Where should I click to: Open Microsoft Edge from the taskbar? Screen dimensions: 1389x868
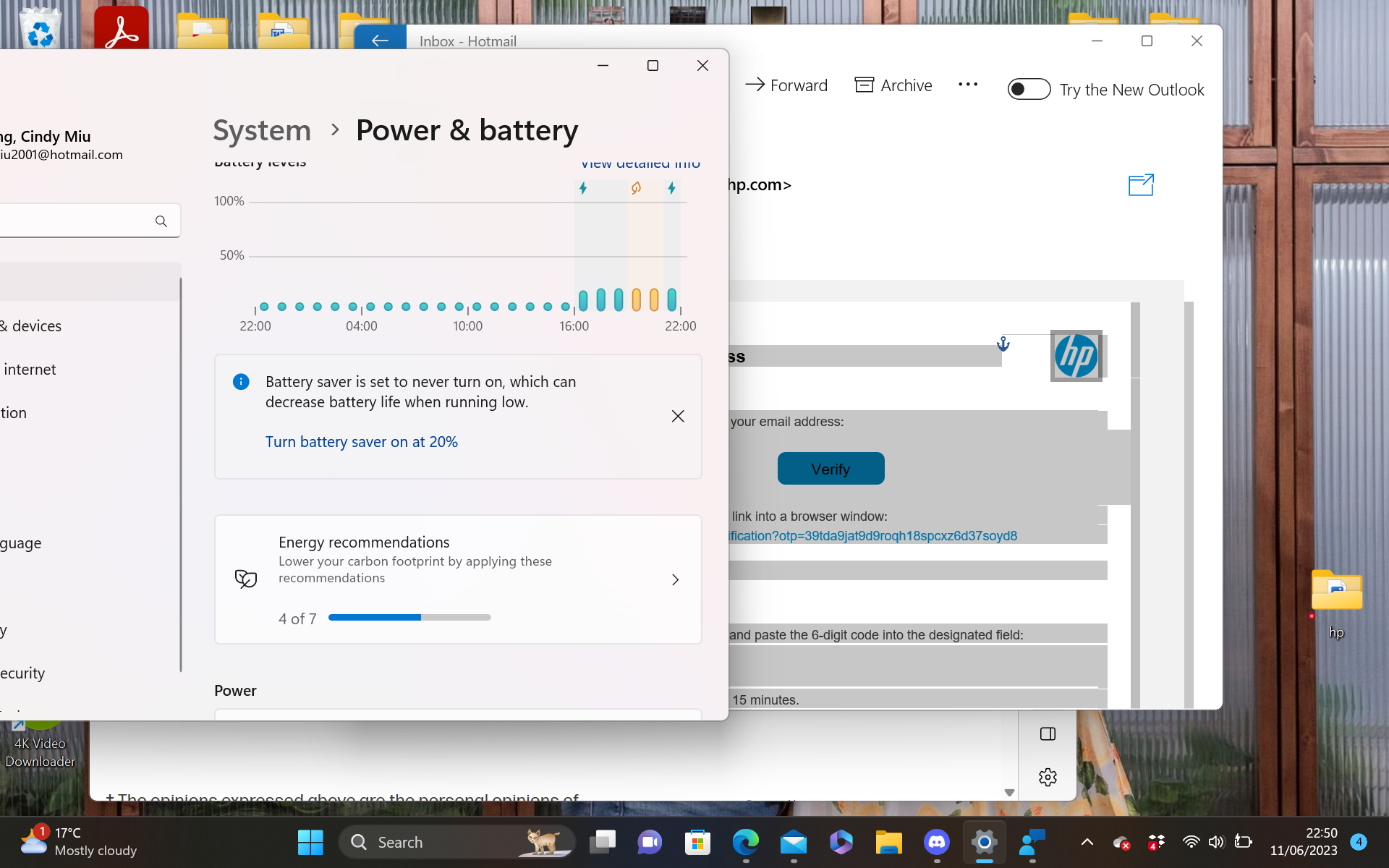pyautogui.click(x=746, y=841)
